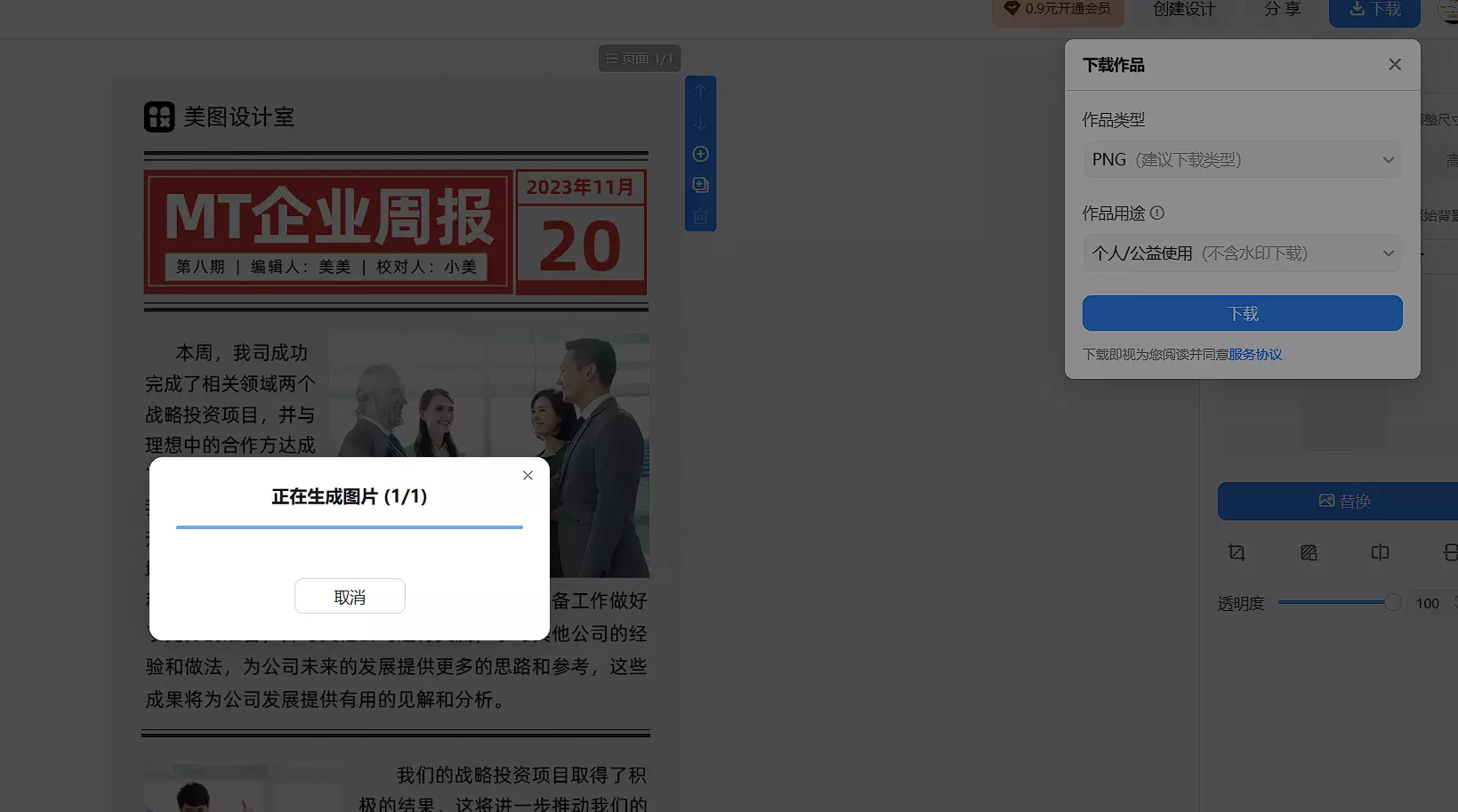Screen dimensions: 1458x812
Task: Close the 下载作品 panel
Action: 1394,65
